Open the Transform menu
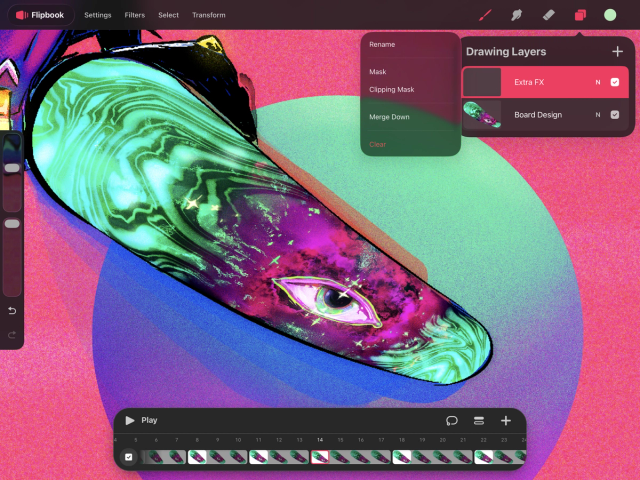Image resolution: width=640 pixels, height=480 pixels. click(x=209, y=15)
